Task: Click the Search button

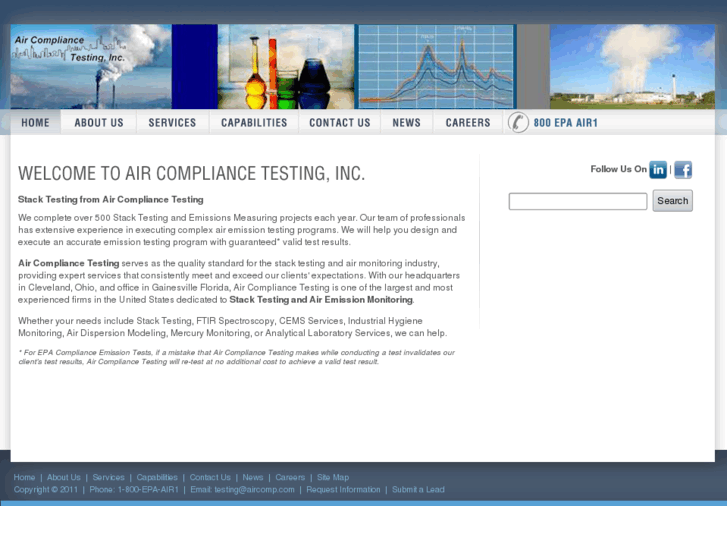Action: click(x=673, y=201)
